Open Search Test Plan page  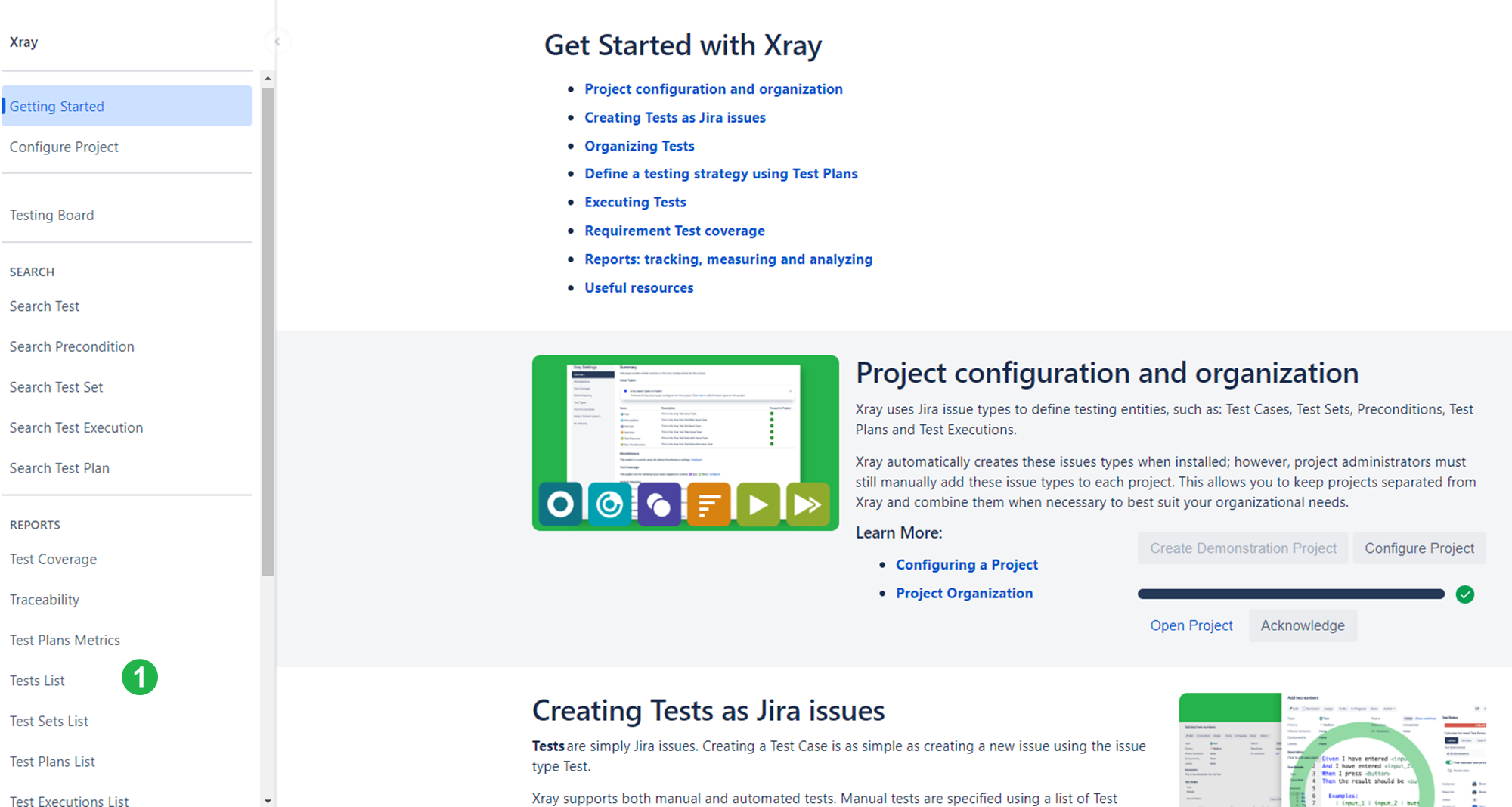127,468
